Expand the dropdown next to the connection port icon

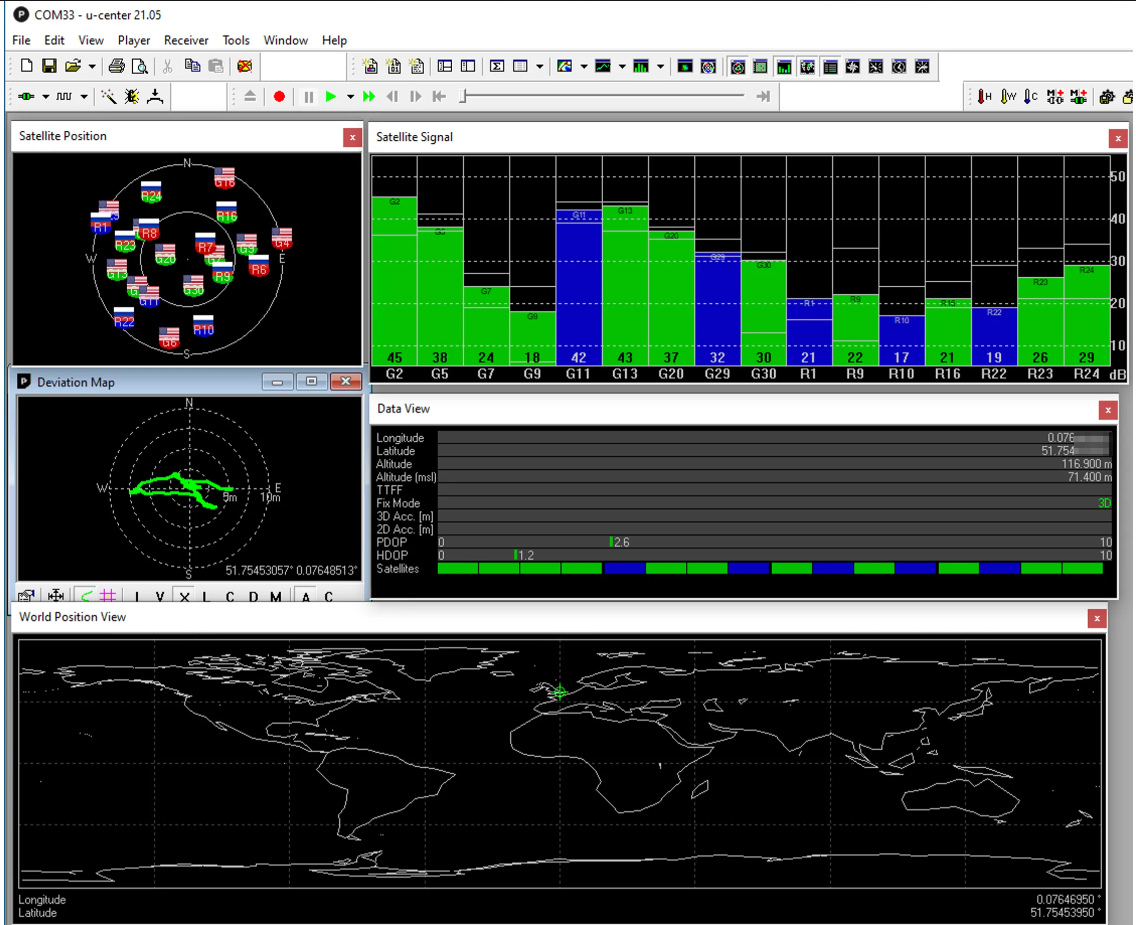[46, 97]
